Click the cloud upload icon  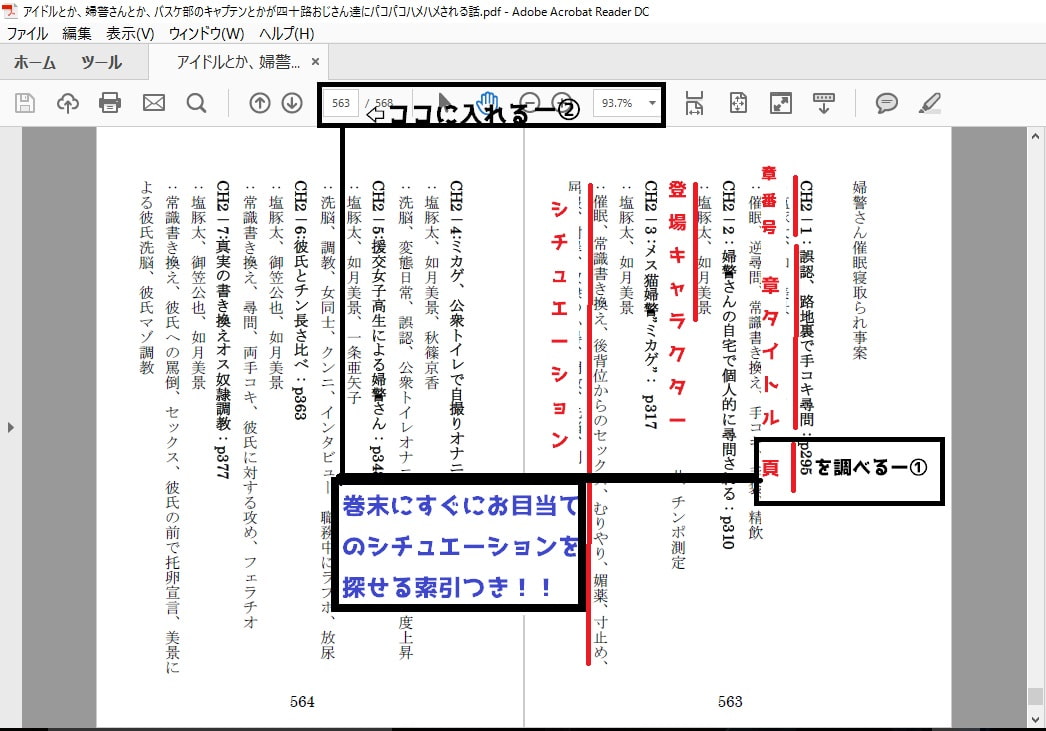[x=67, y=103]
